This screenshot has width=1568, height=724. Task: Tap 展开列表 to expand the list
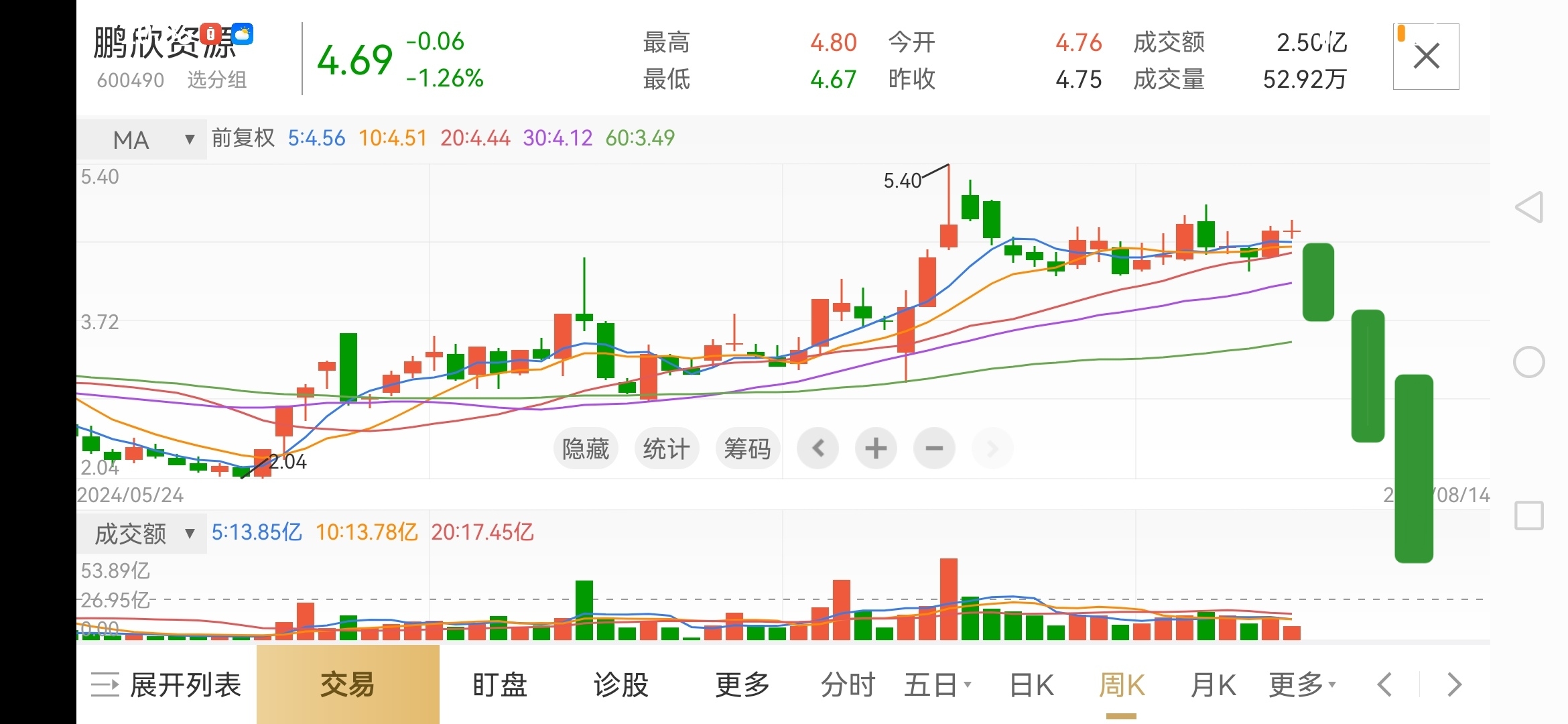click(x=166, y=685)
